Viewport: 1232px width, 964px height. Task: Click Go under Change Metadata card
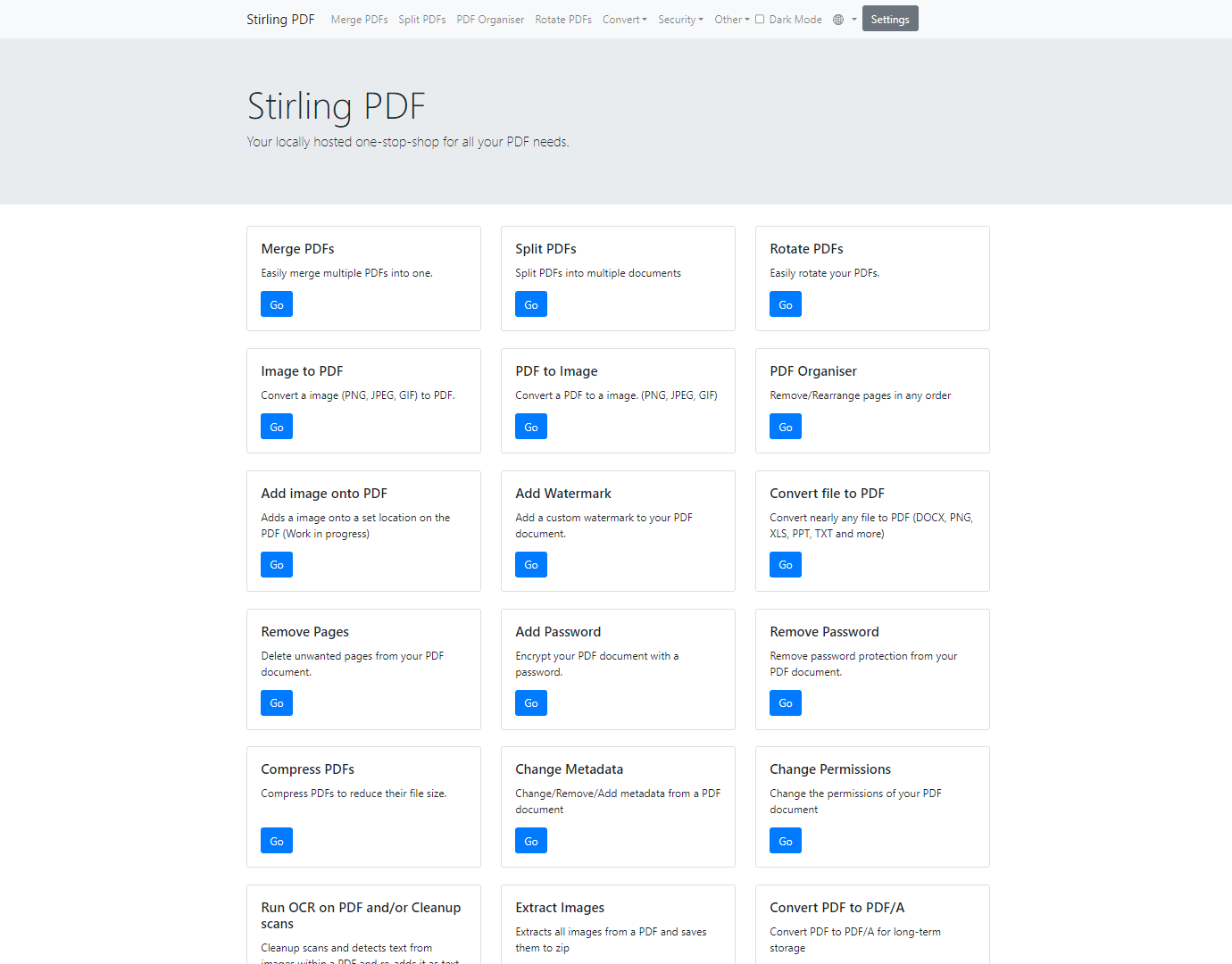click(x=531, y=841)
